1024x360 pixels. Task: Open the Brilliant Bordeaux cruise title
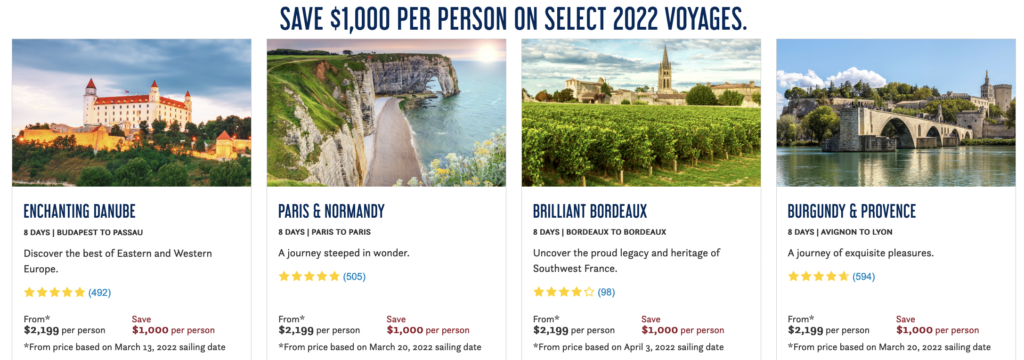coord(590,211)
